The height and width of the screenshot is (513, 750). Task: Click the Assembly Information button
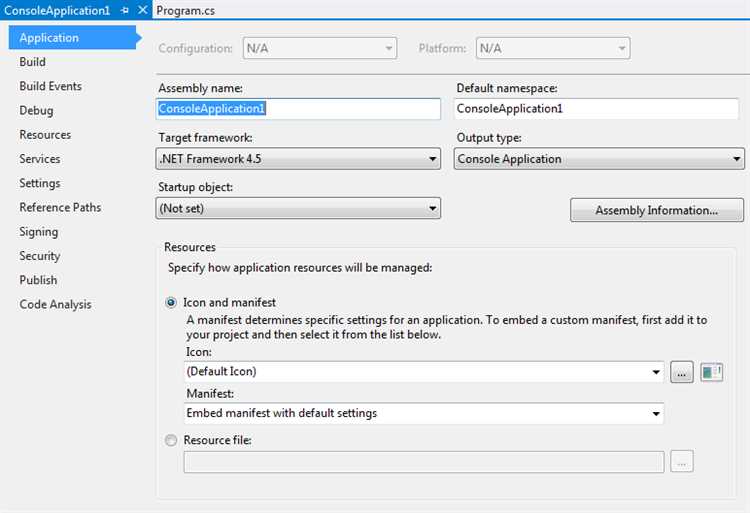656,210
